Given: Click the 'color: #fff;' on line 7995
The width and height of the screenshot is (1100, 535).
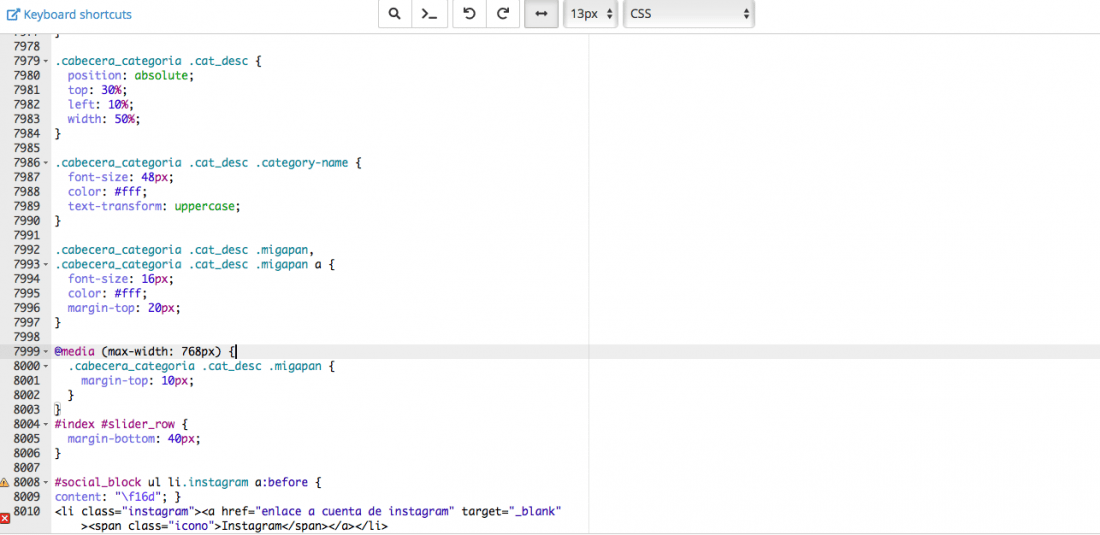Looking at the screenshot, I should (108, 293).
